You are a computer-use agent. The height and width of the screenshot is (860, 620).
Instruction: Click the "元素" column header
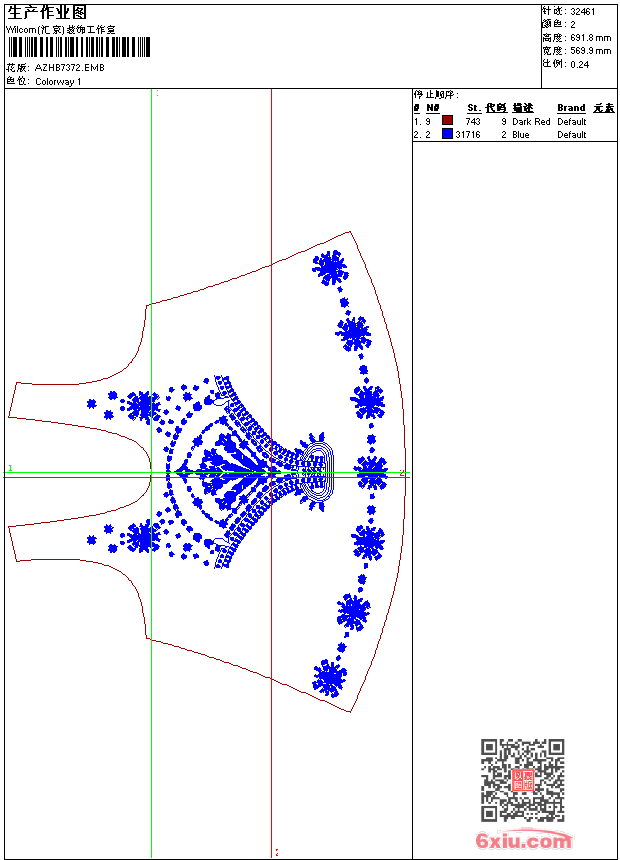(604, 108)
